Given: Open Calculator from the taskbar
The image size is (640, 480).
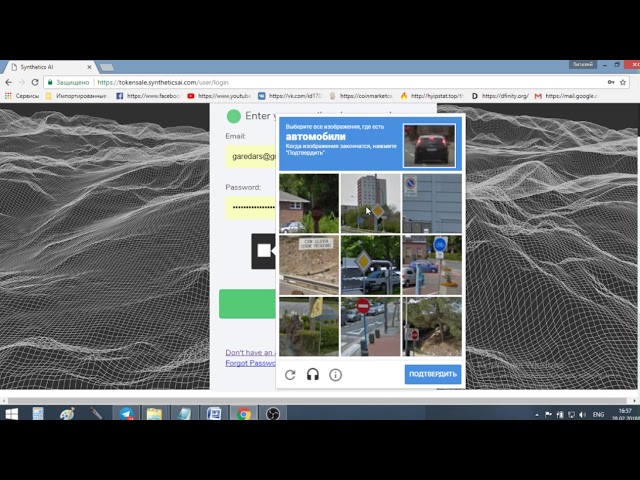Looking at the screenshot, I should 38,414.
